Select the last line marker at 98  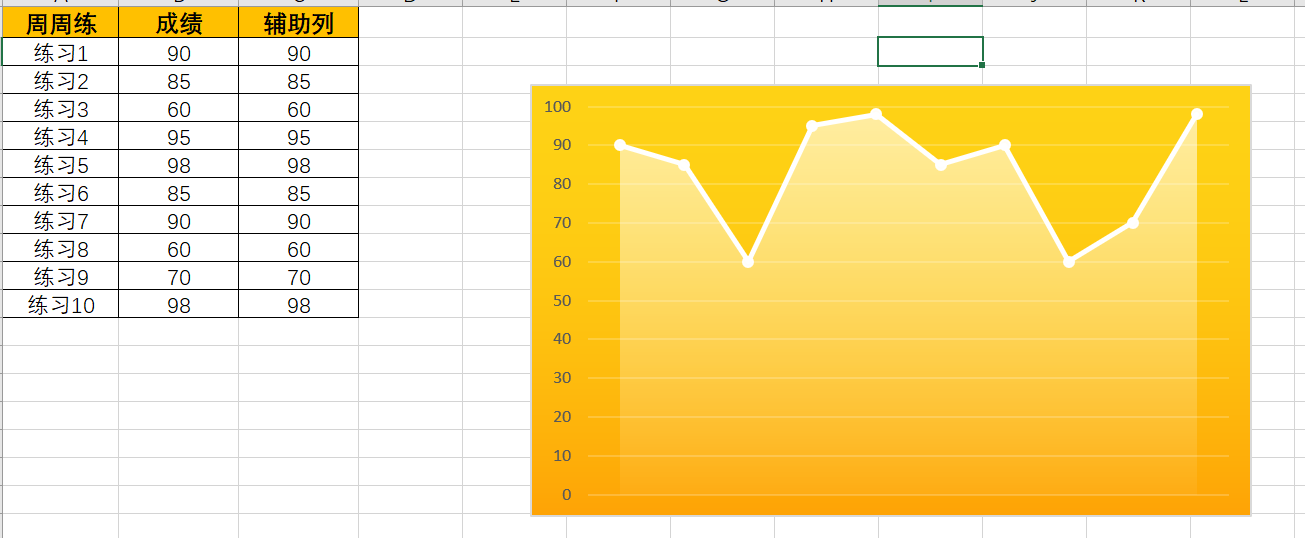[x=1197, y=114]
